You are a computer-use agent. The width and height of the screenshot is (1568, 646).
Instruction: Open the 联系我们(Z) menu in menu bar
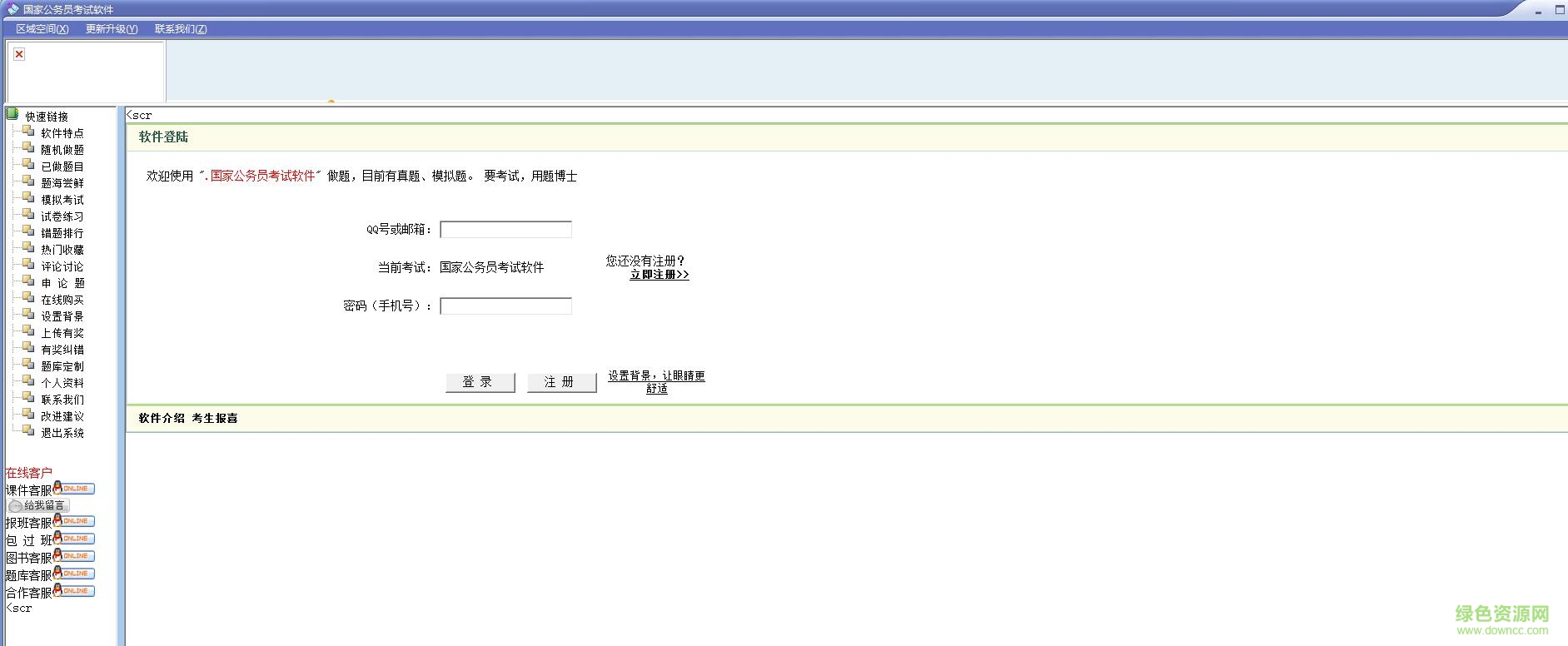[x=181, y=29]
